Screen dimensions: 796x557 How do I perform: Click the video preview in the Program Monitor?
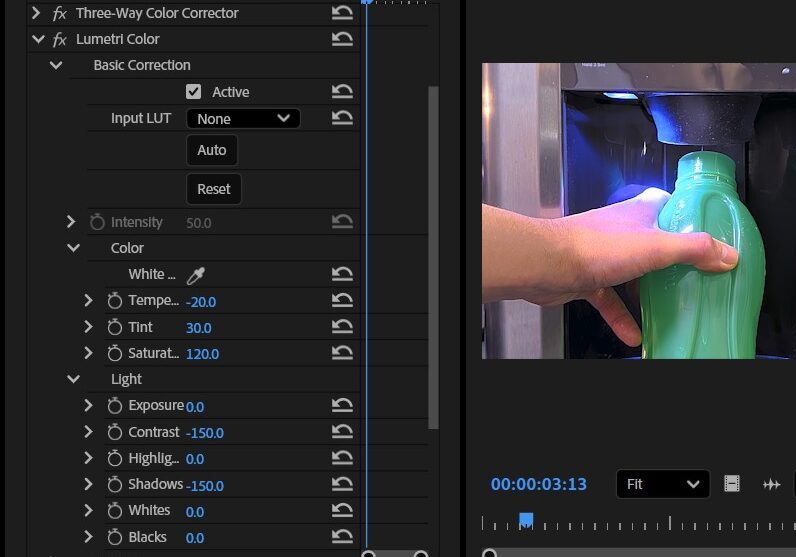tap(639, 211)
